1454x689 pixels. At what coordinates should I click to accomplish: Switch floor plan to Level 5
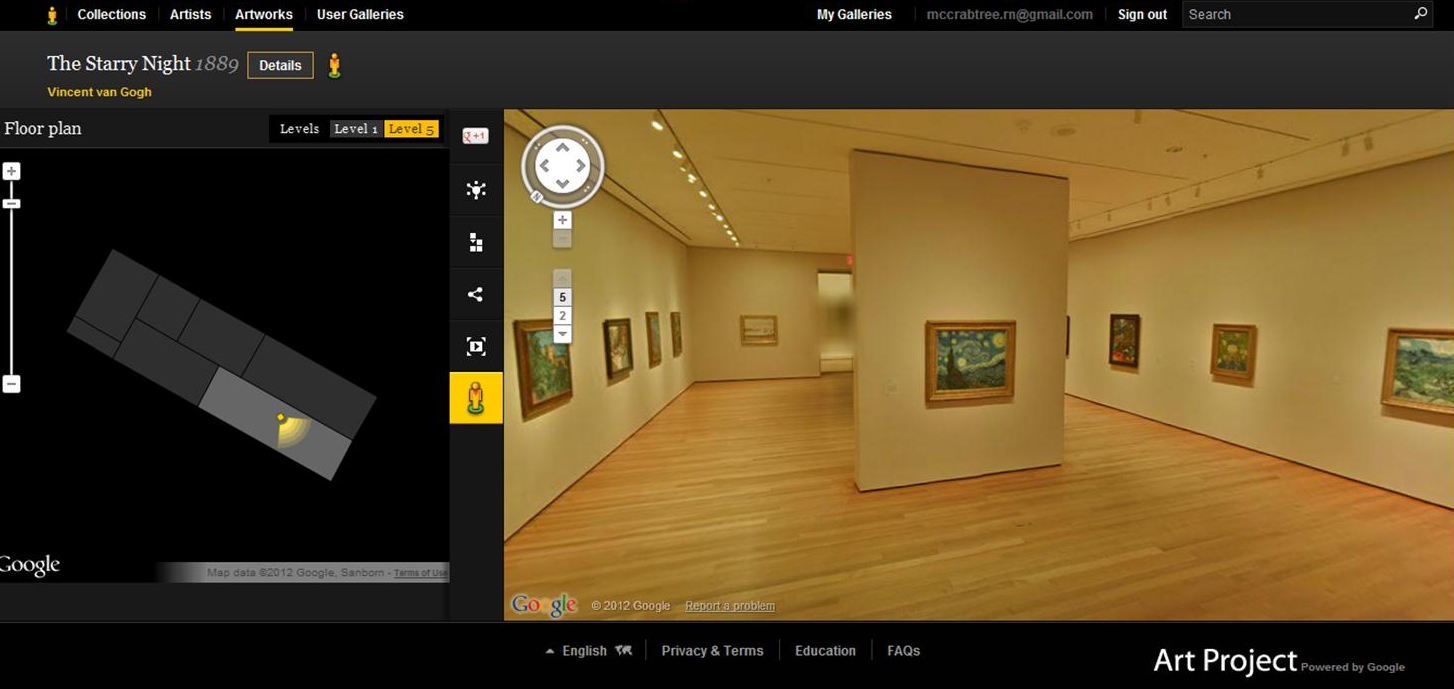[x=411, y=129]
